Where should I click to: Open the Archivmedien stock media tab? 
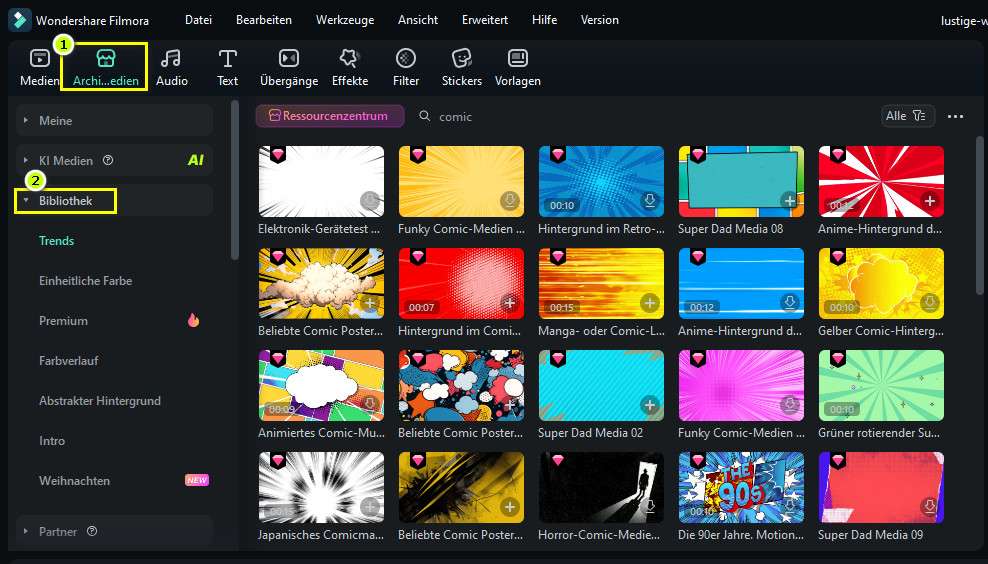(106, 67)
